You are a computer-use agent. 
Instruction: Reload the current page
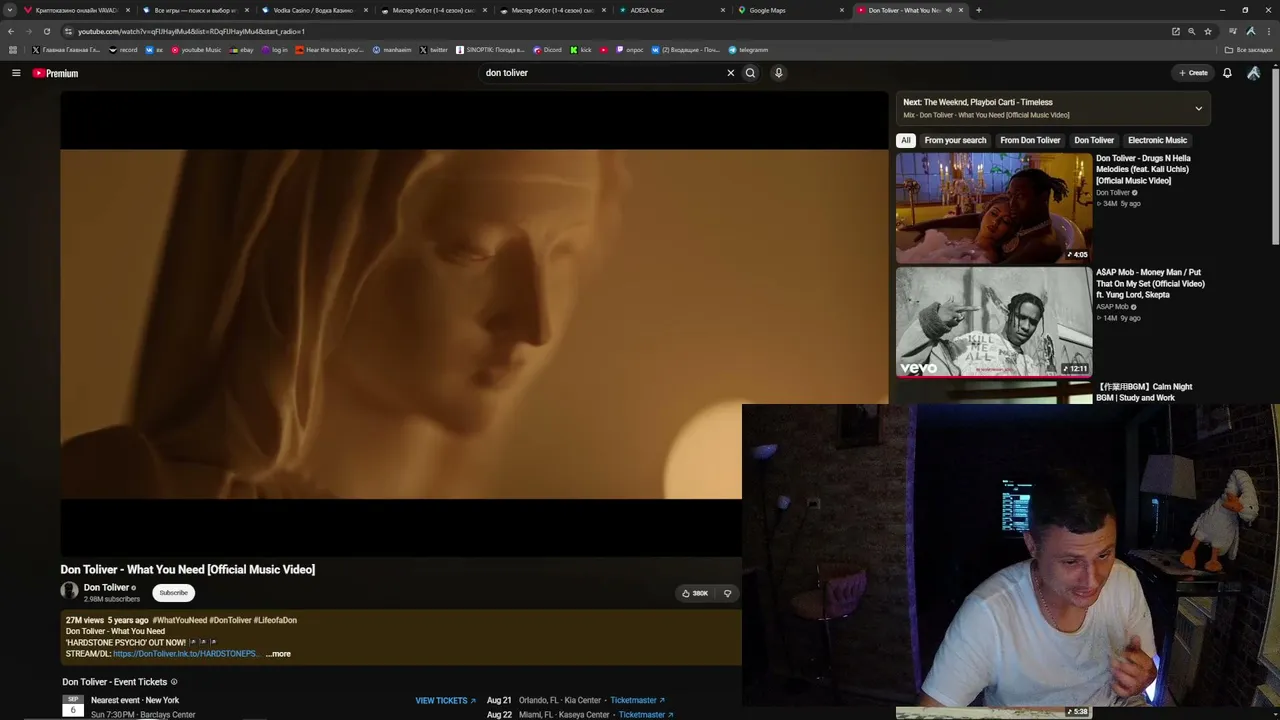point(47,31)
